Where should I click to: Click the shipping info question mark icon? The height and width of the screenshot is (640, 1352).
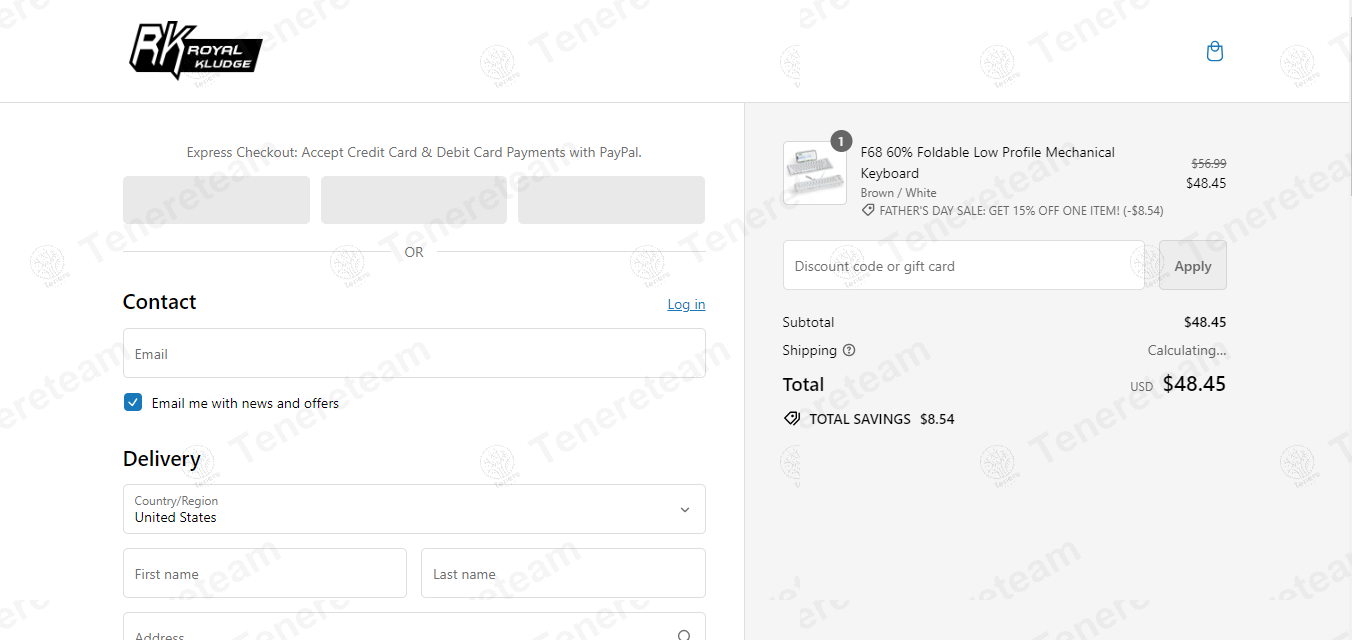coord(849,350)
